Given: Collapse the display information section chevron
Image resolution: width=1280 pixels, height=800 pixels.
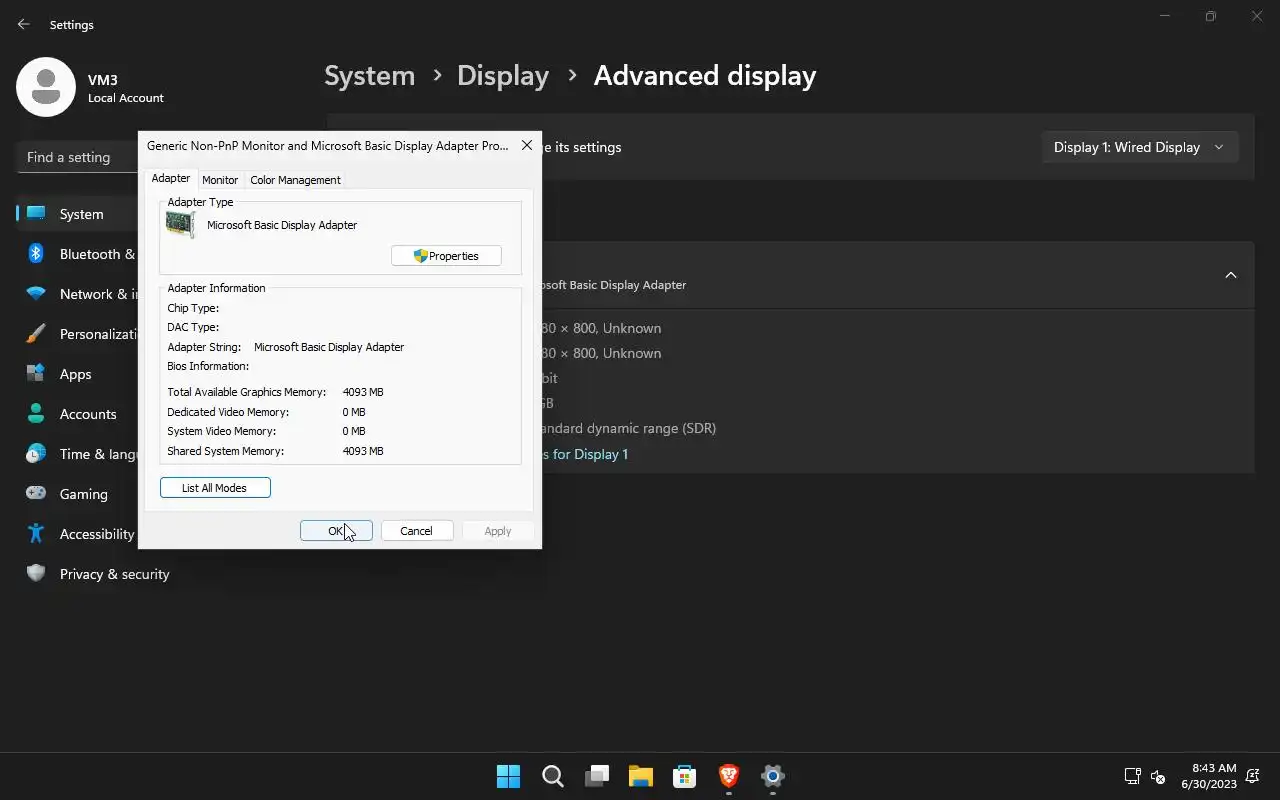Looking at the screenshot, I should coord(1231,275).
